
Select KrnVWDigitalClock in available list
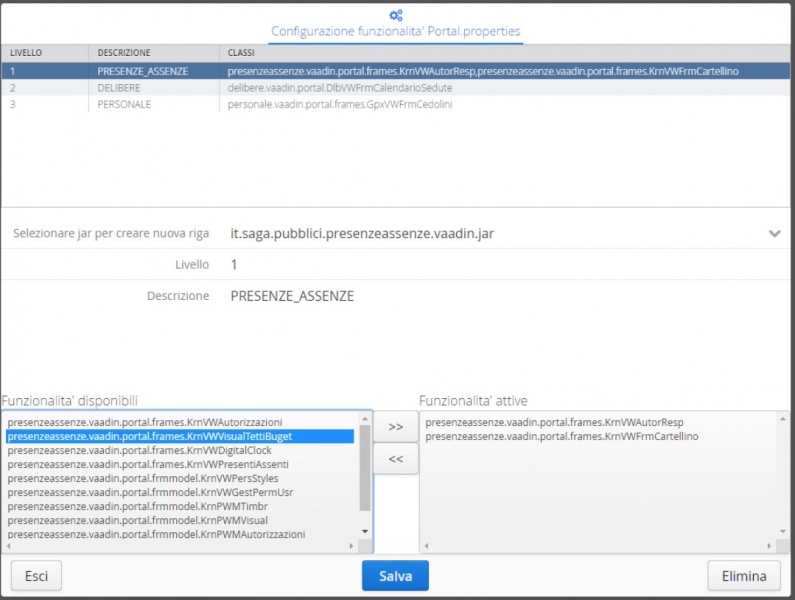click(x=139, y=450)
